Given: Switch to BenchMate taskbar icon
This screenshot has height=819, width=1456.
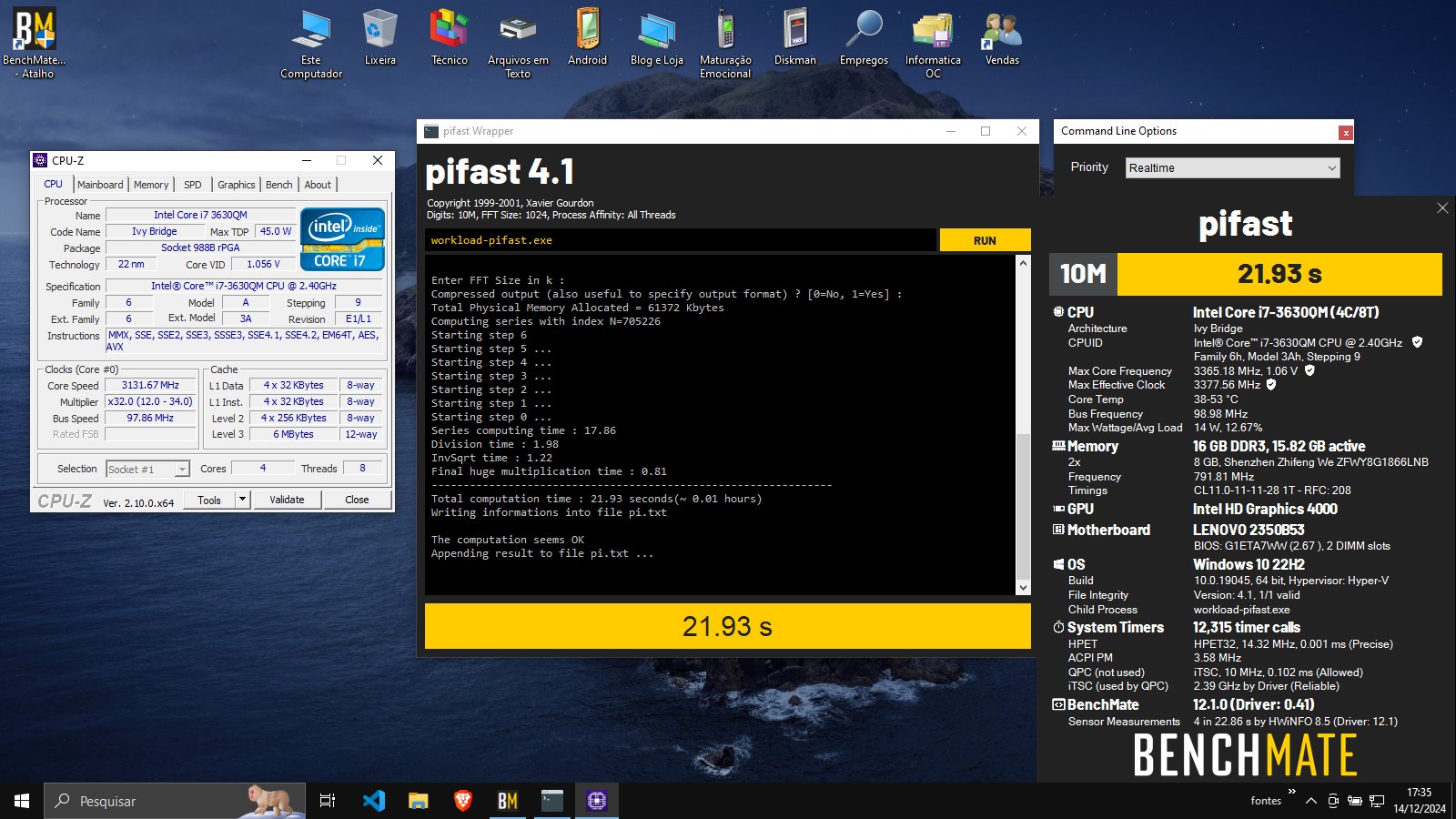Looking at the screenshot, I should point(507,801).
